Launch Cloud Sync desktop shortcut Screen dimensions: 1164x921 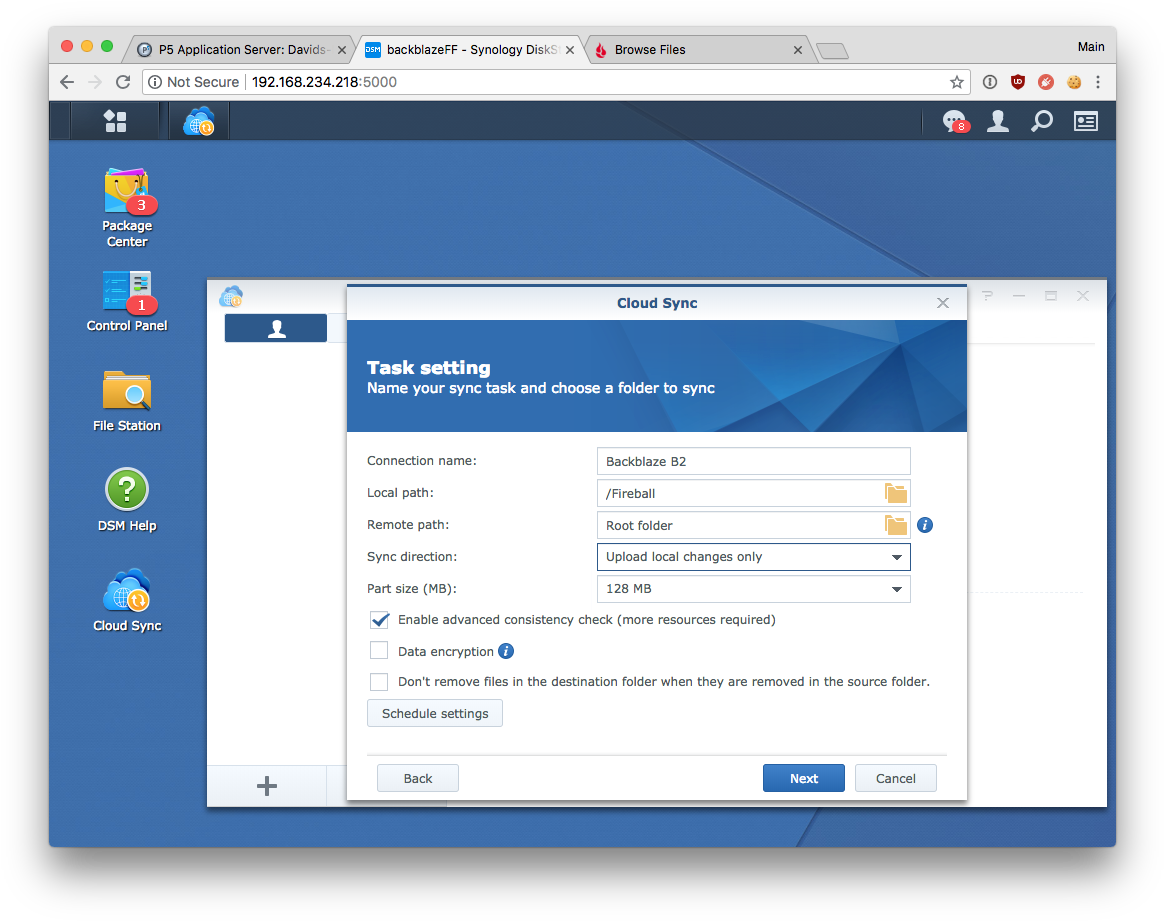(127, 600)
